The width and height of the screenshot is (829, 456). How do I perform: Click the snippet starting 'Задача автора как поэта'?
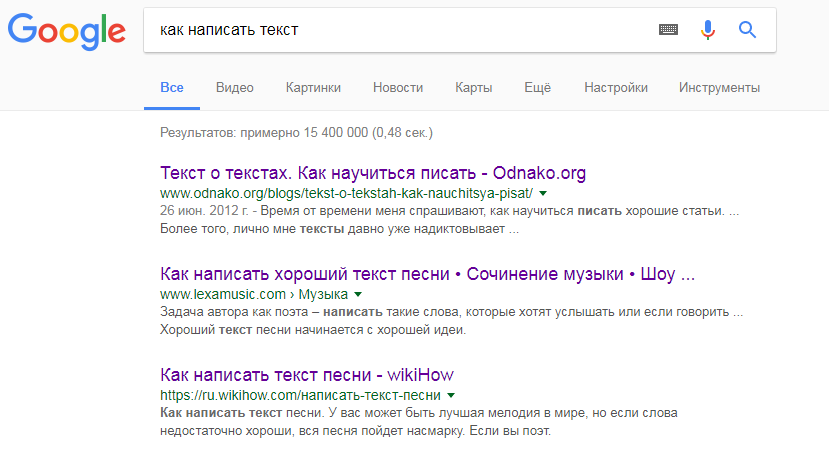coord(452,321)
